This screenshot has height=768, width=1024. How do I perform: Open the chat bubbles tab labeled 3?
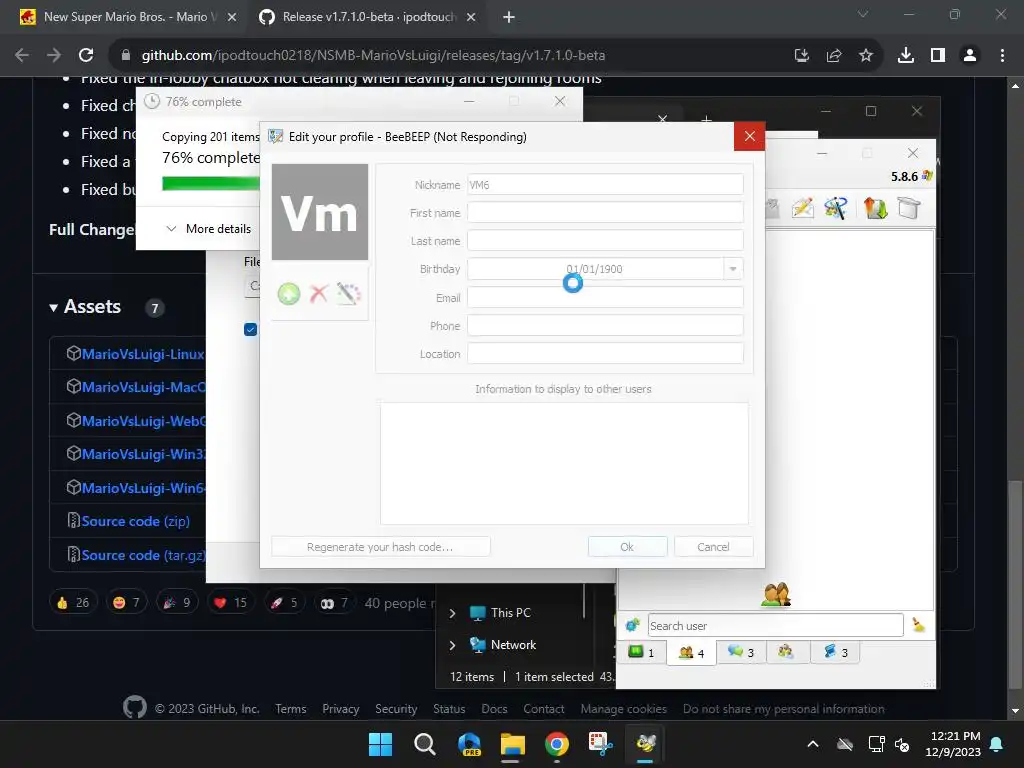point(741,652)
